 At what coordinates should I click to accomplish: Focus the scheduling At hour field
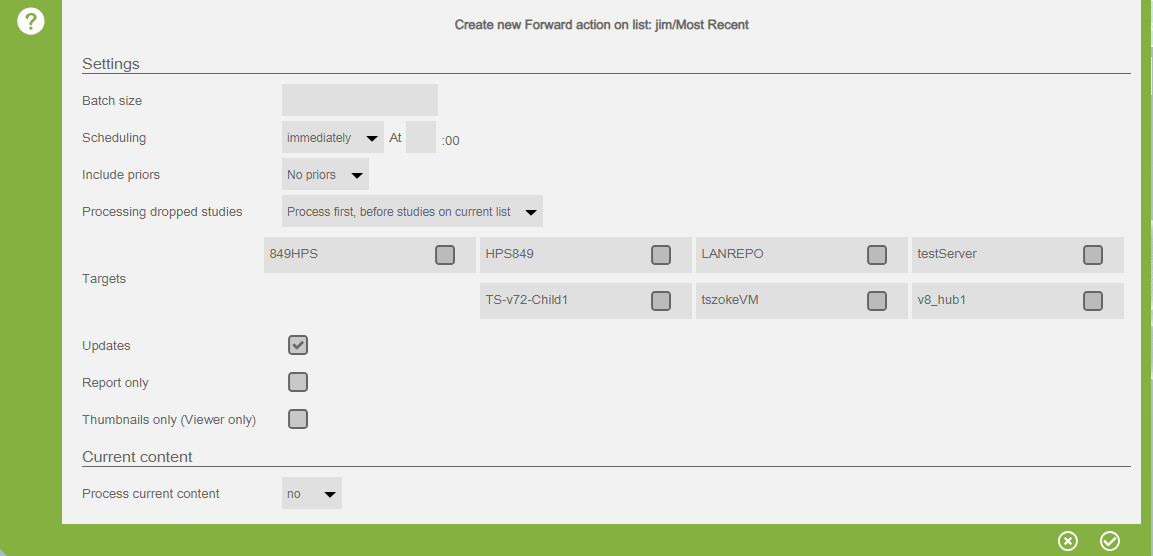tap(421, 138)
